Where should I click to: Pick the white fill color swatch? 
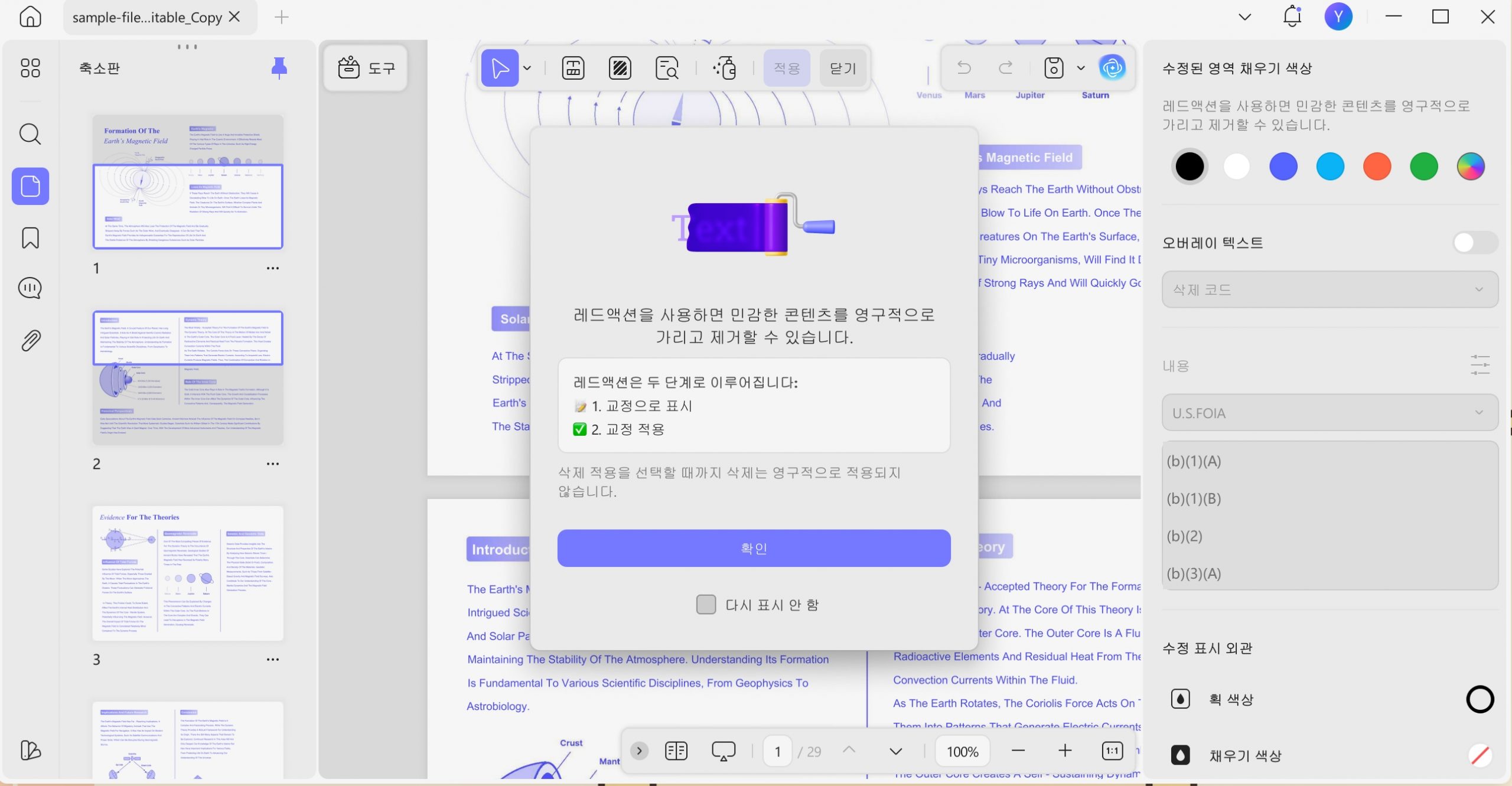(1236, 166)
